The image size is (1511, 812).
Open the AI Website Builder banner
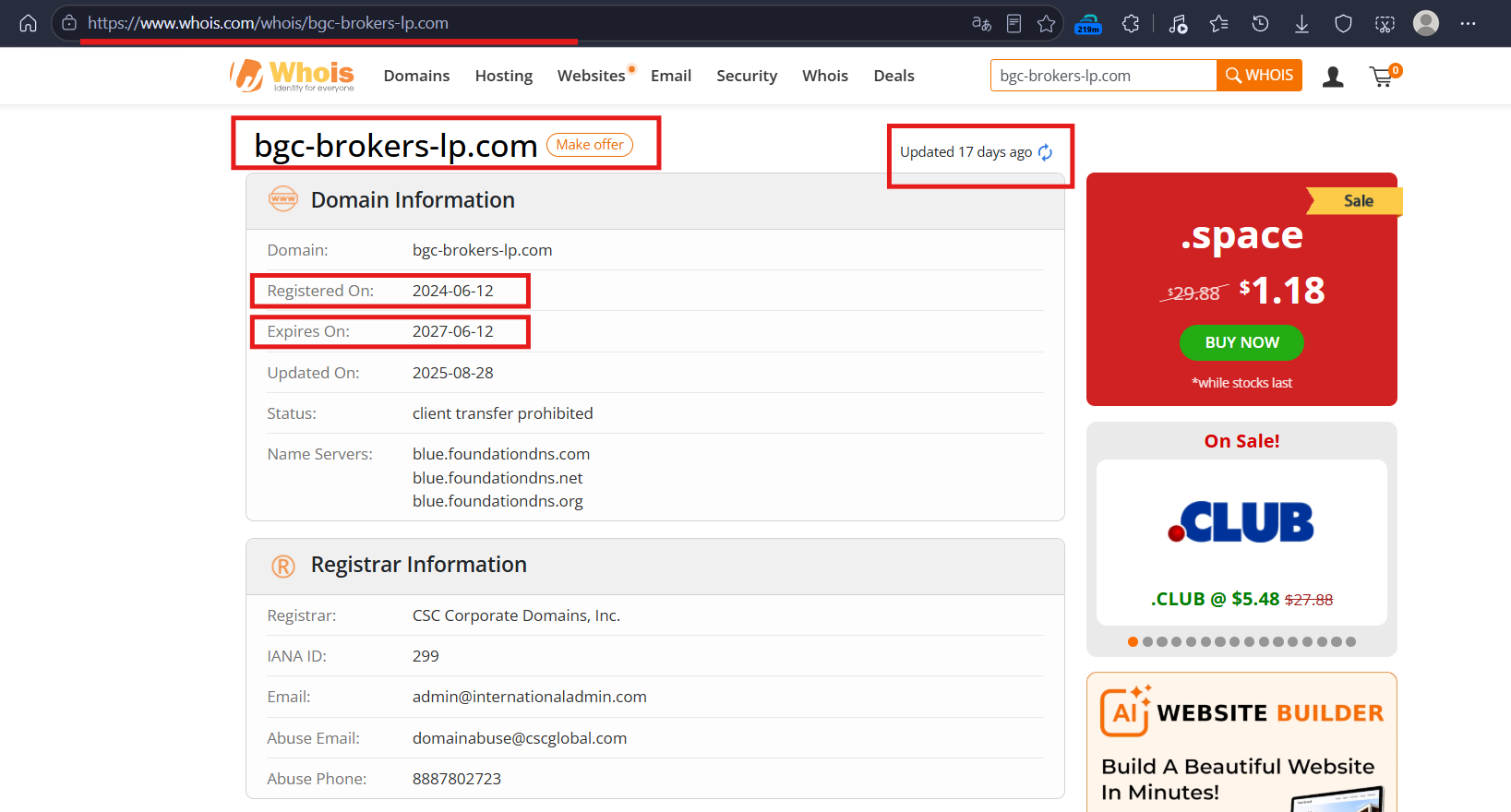1241,743
